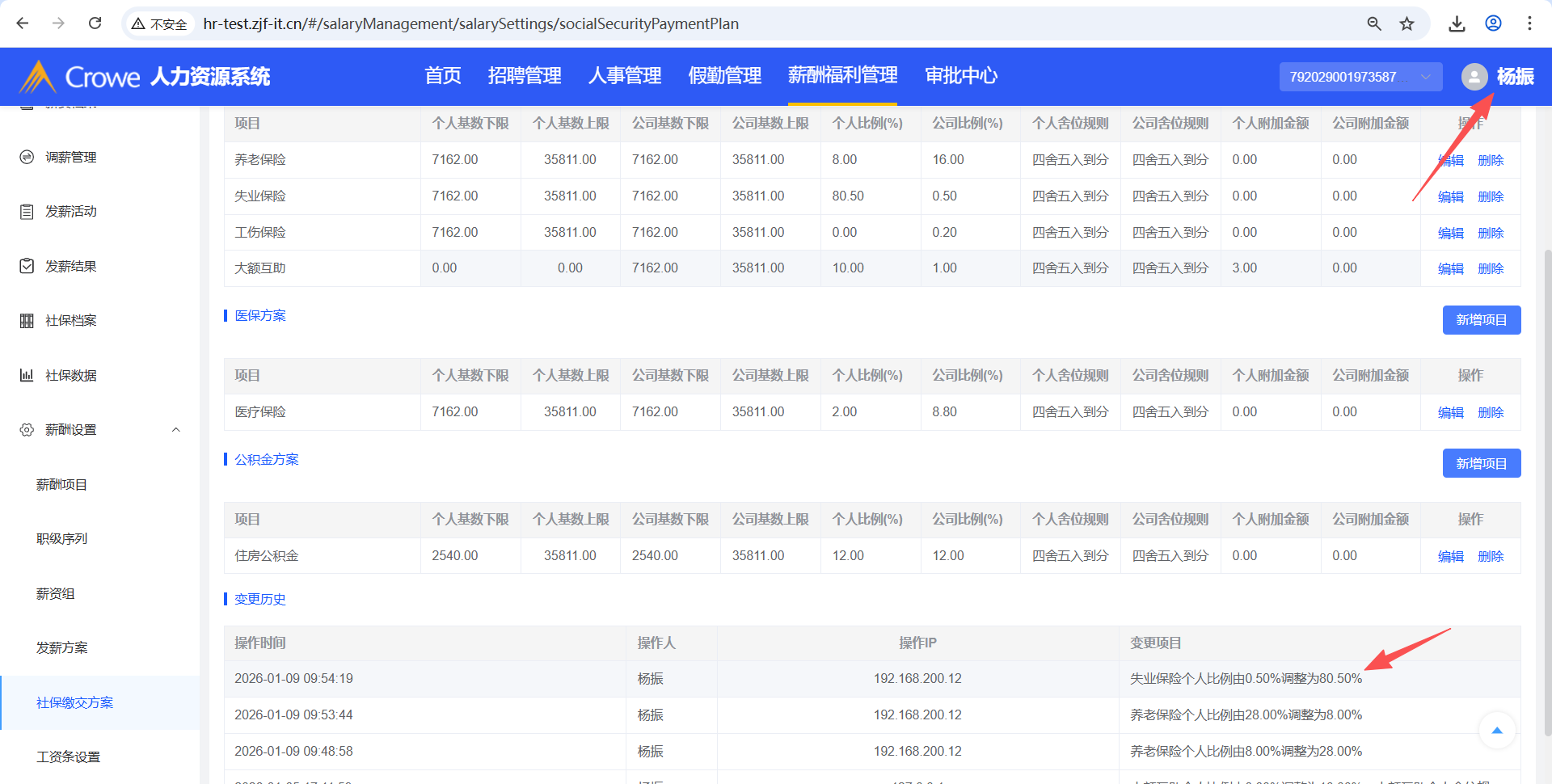Click the browser address bar URL
1552x784 pixels.
click(x=470, y=23)
